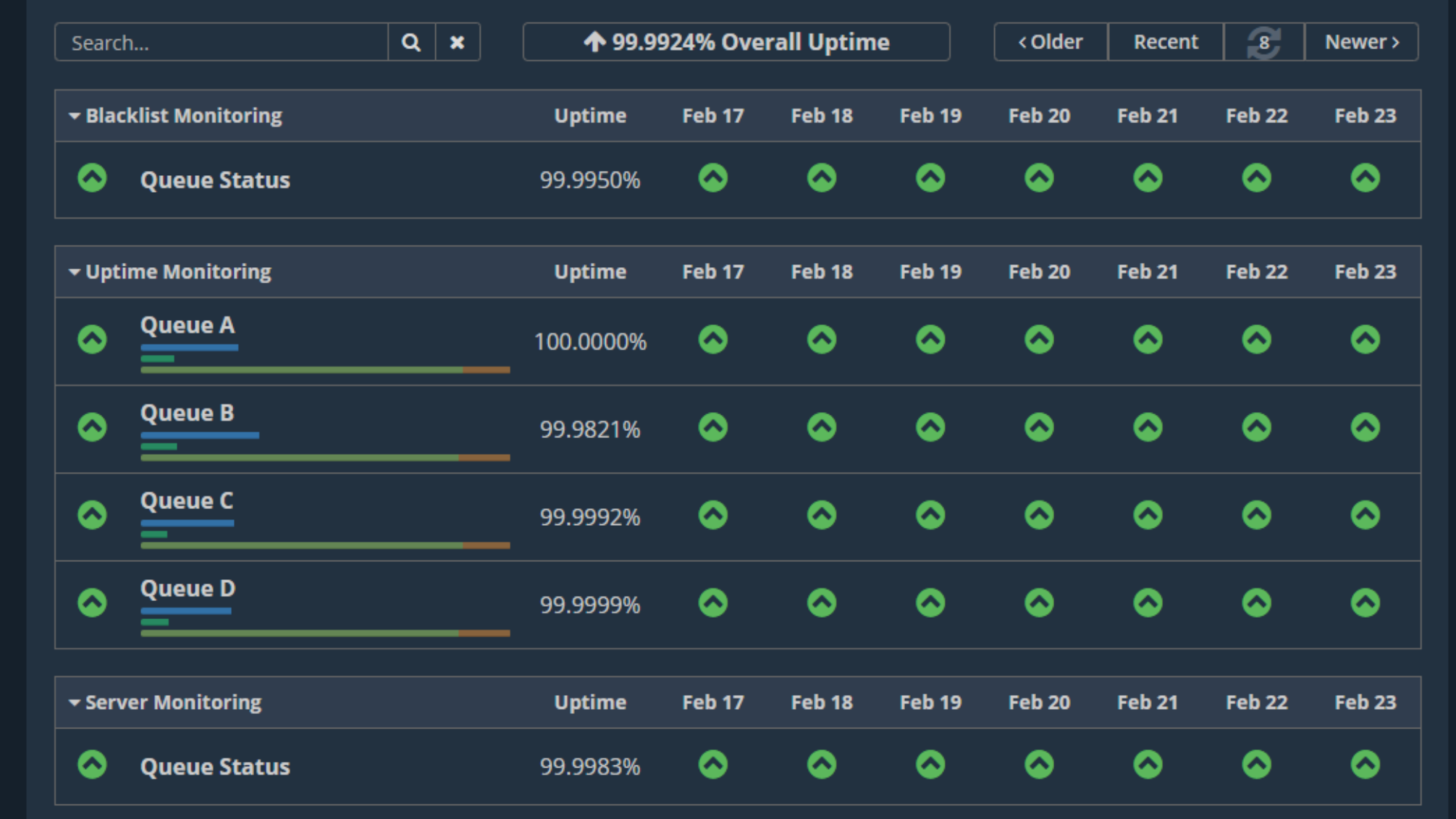Click Queue D status icon for Feb 23
Image resolution: width=1456 pixels, height=819 pixels.
(1365, 603)
